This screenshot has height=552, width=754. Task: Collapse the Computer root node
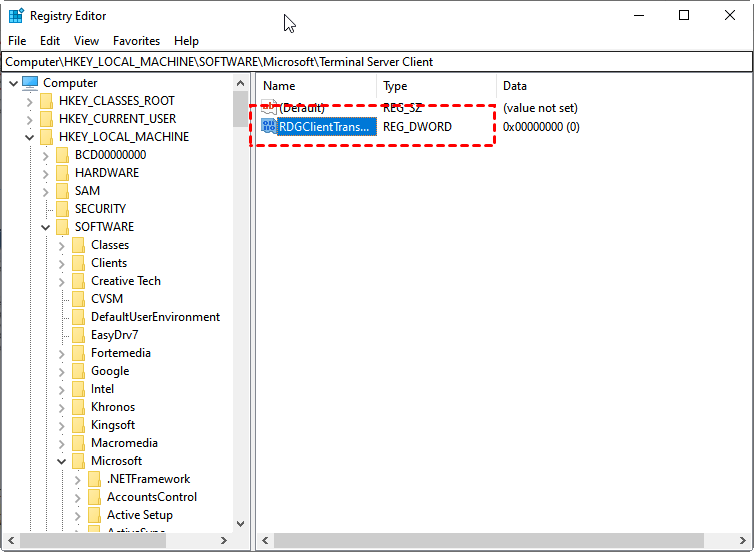[13, 83]
